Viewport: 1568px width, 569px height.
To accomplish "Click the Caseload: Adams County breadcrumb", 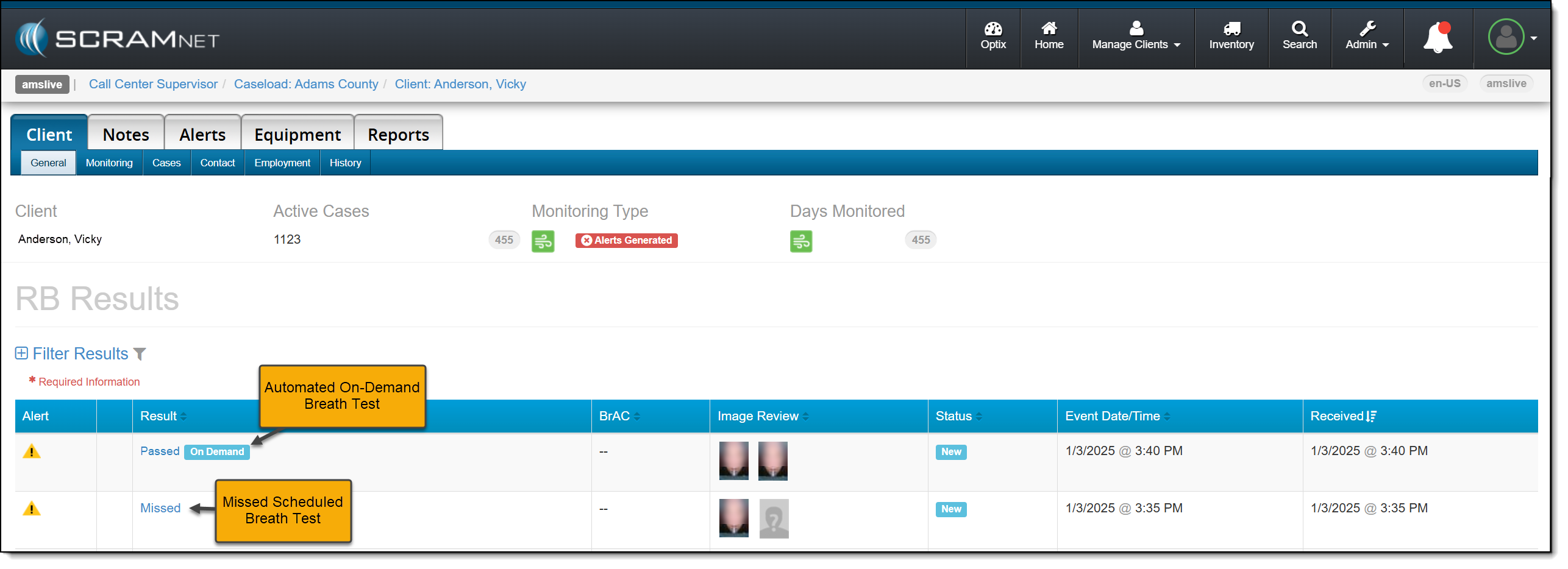I will 306,84.
